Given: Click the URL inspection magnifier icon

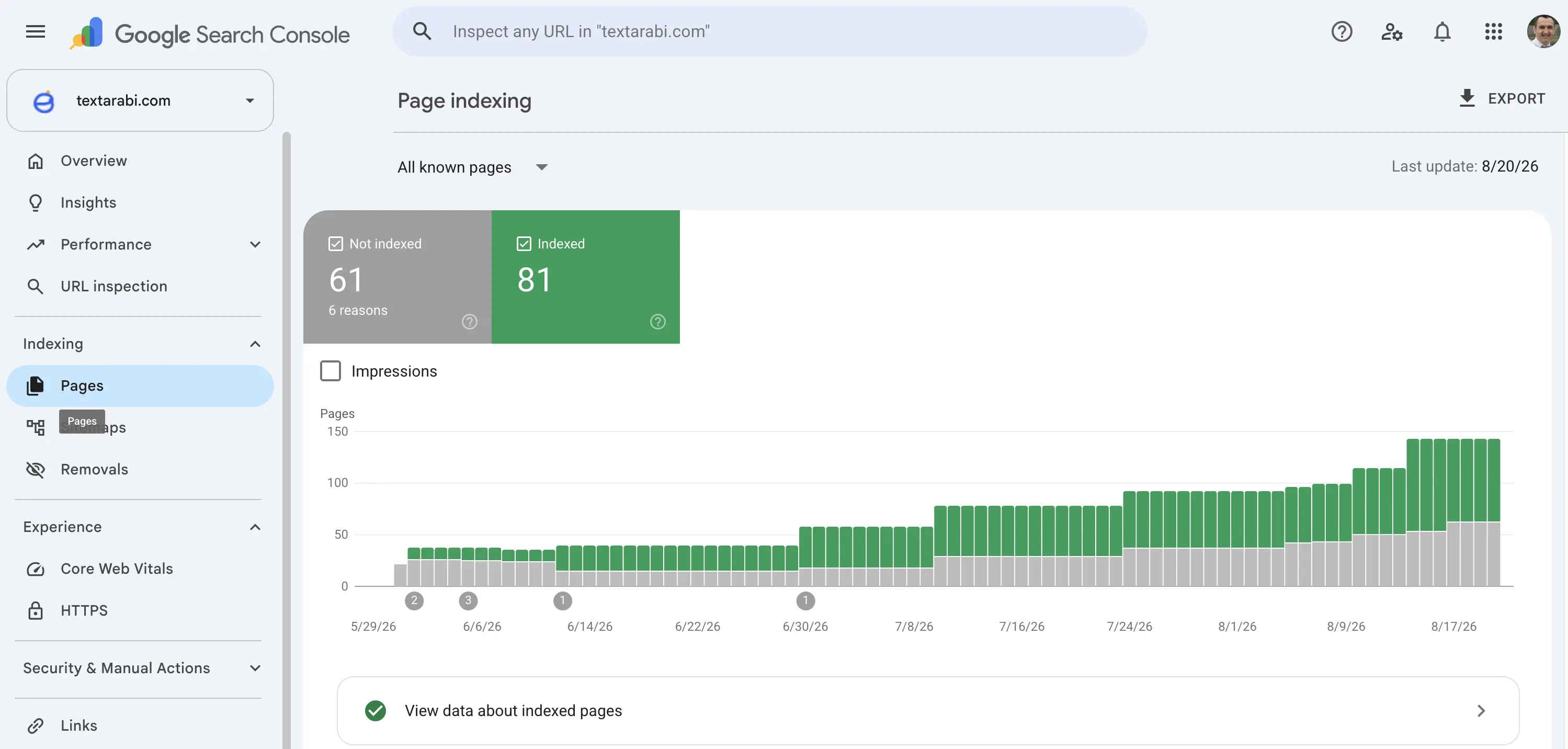Looking at the screenshot, I should [x=36, y=286].
